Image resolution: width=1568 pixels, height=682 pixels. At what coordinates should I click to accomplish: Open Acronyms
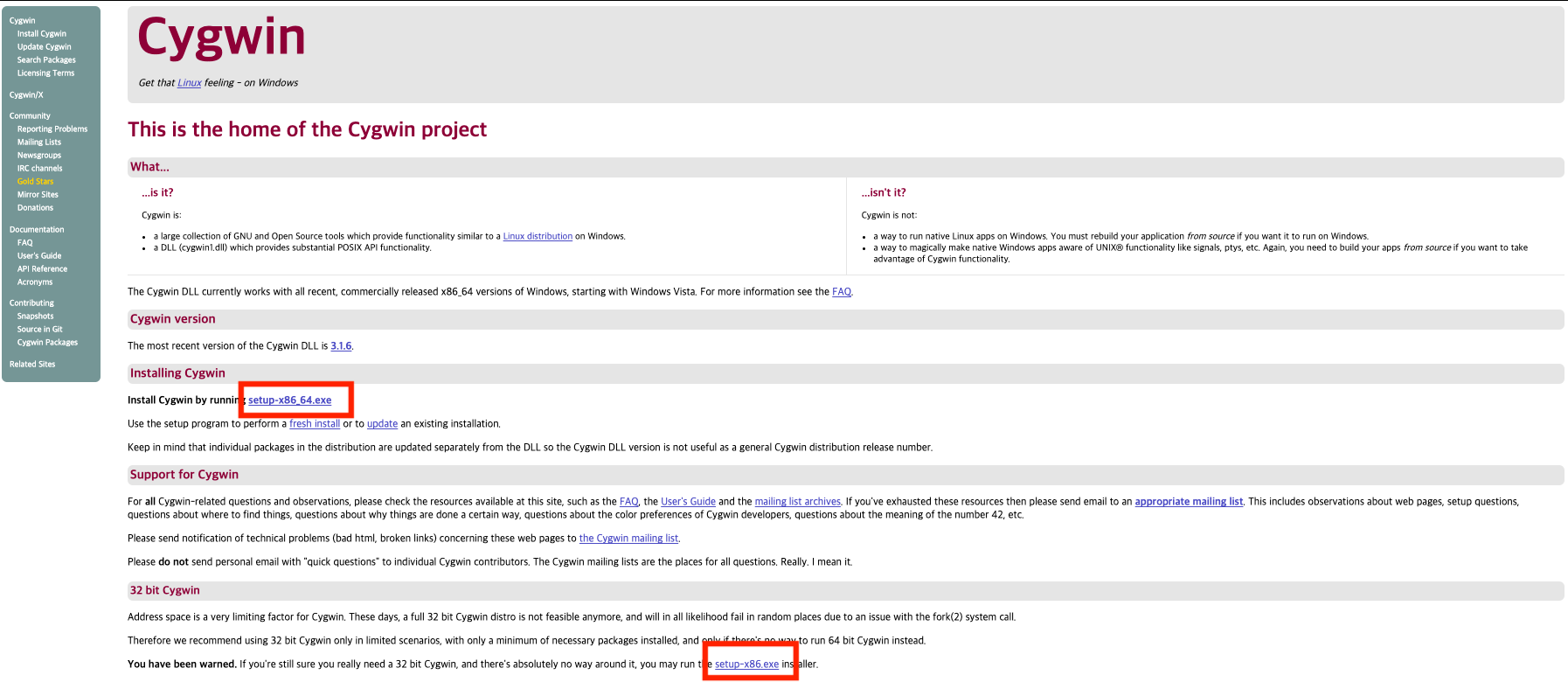point(35,282)
